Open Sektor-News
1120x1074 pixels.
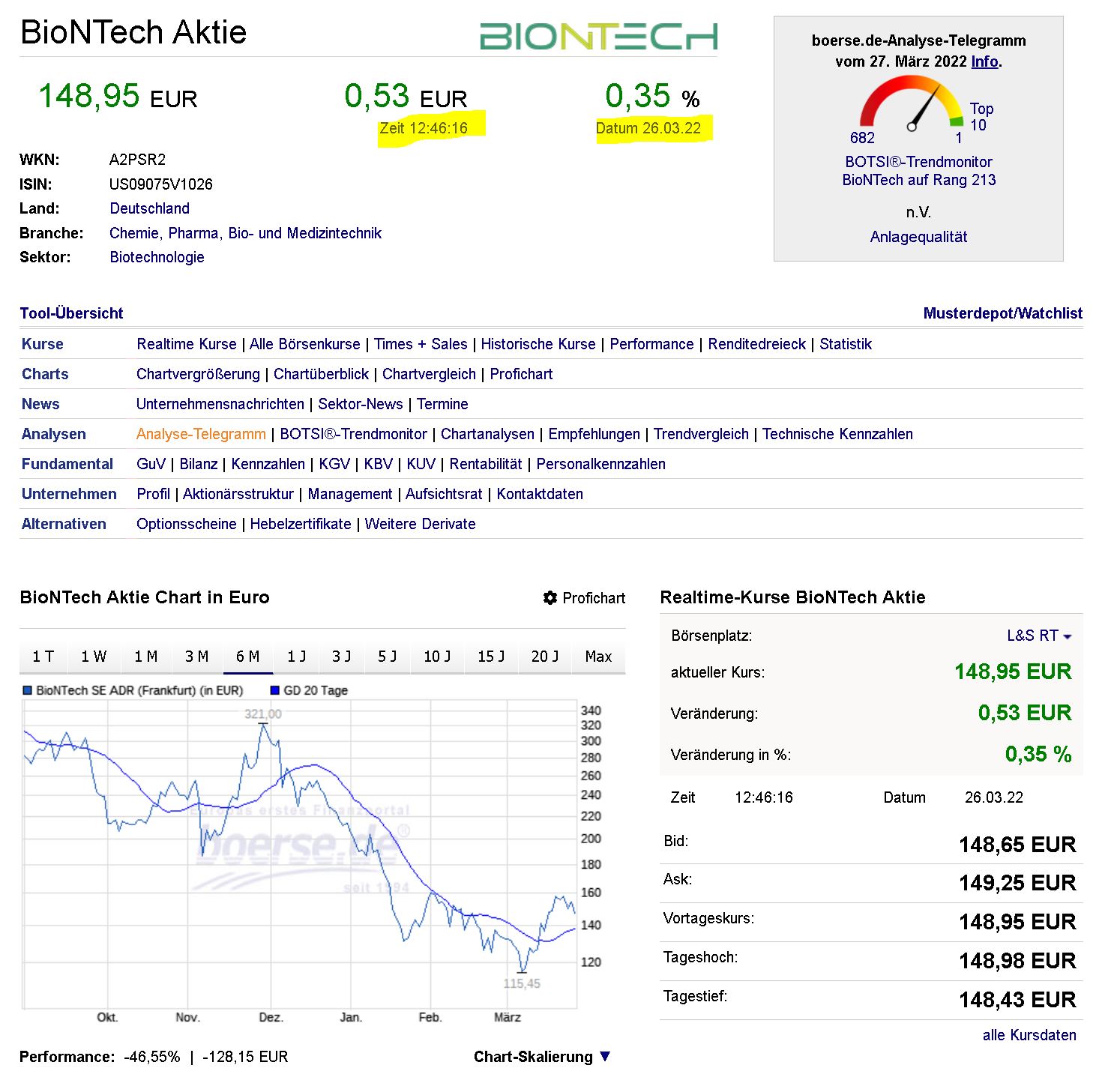tap(360, 404)
